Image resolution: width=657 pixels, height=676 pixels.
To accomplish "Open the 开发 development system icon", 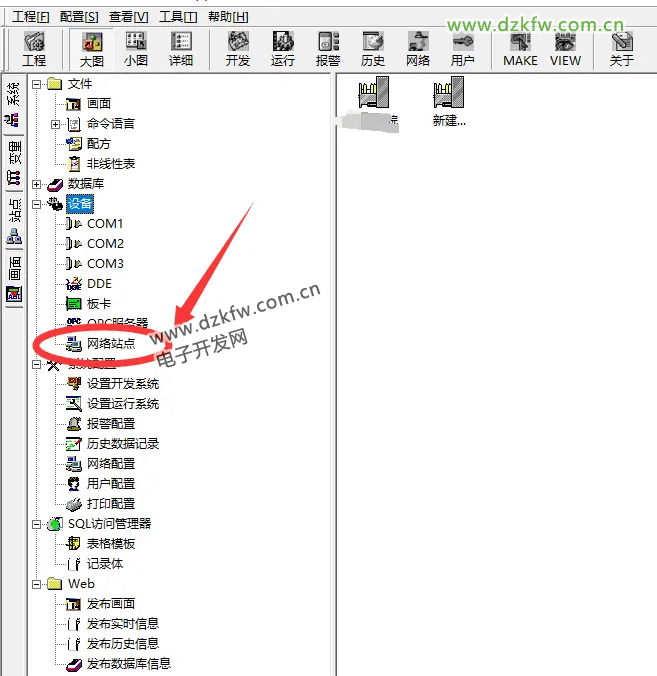I will tap(238, 48).
